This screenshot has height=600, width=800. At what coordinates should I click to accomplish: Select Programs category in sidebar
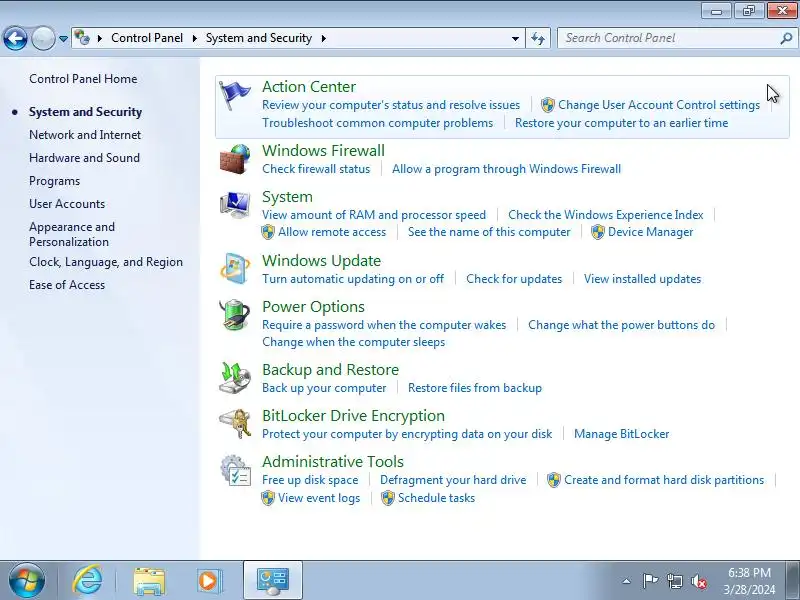[55, 181]
